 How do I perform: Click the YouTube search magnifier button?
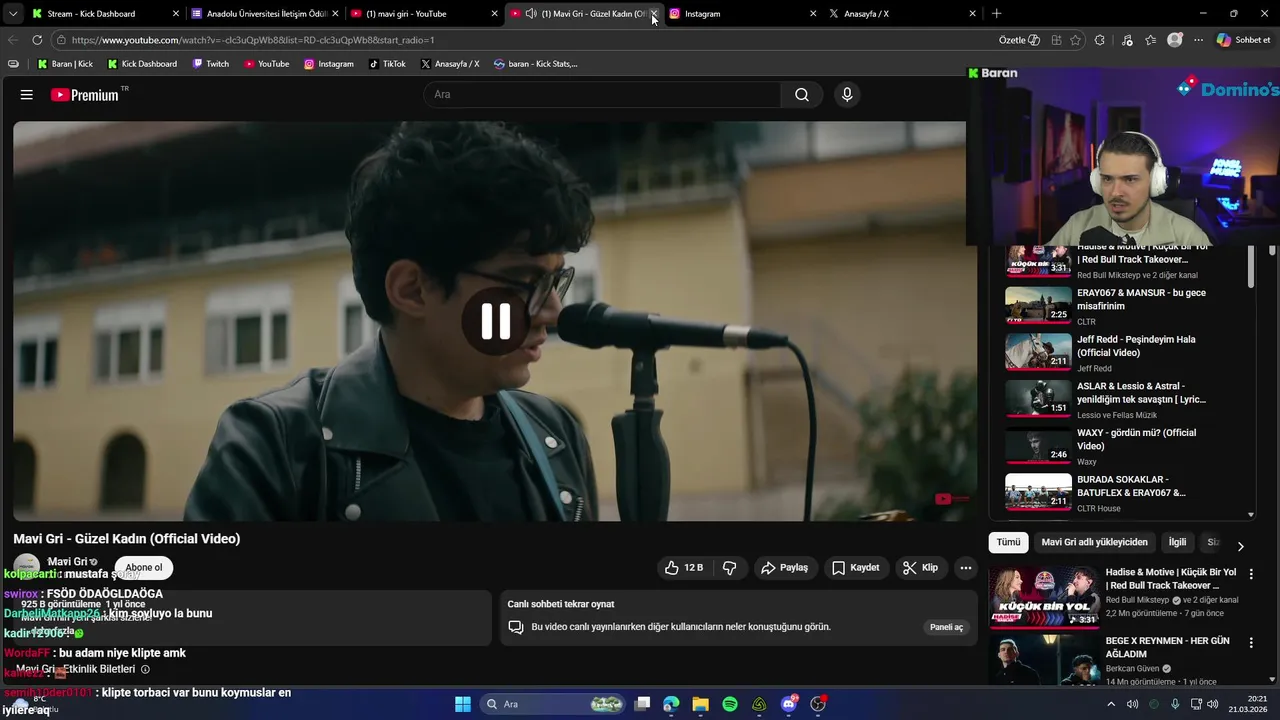[802, 95]
